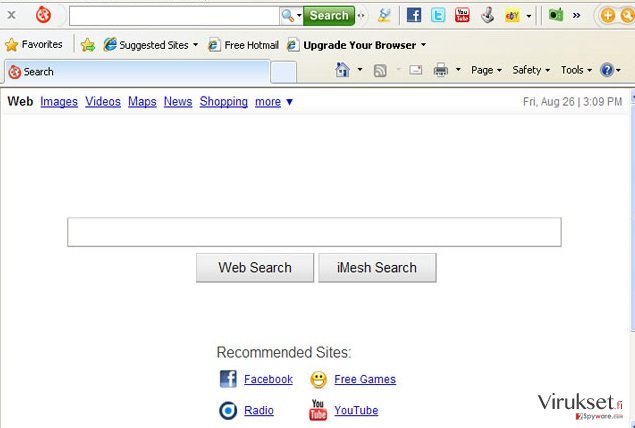The width and height of the screenshot is (635, 428).
Task: Click the joystick games toolbar icon
Action: point(488,15)
